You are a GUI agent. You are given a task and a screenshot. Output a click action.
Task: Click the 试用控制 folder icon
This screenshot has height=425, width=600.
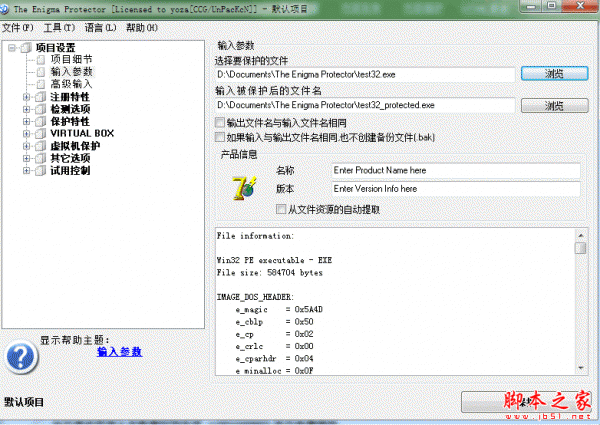(40, 170)
